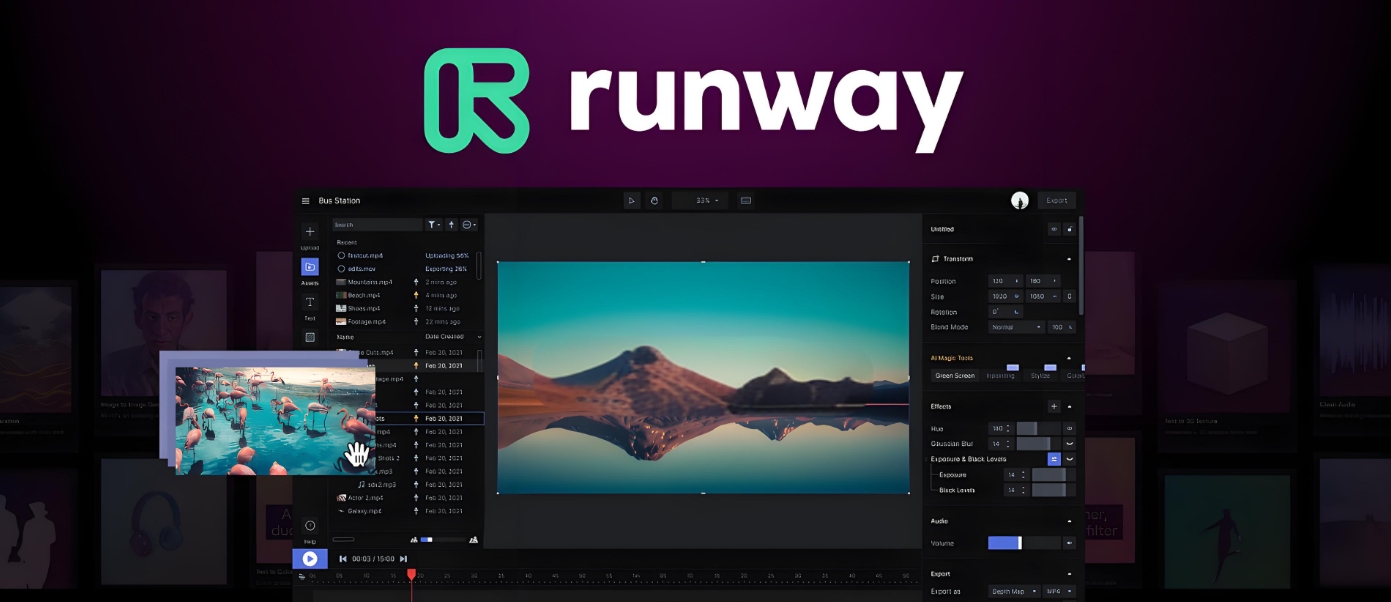Open the MP4 format dropdown
This screenshot has width=1391, height=602.
(1059, 592)
